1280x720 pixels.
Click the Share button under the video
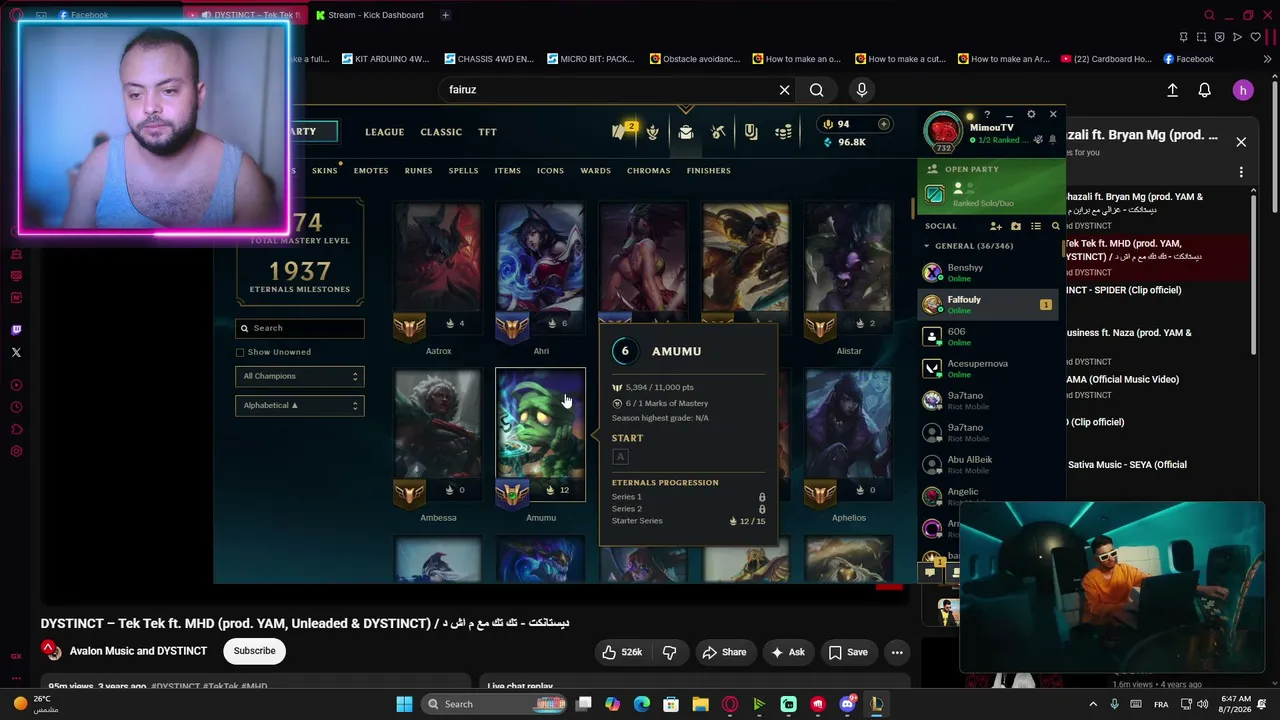click(x=724, y=652)
